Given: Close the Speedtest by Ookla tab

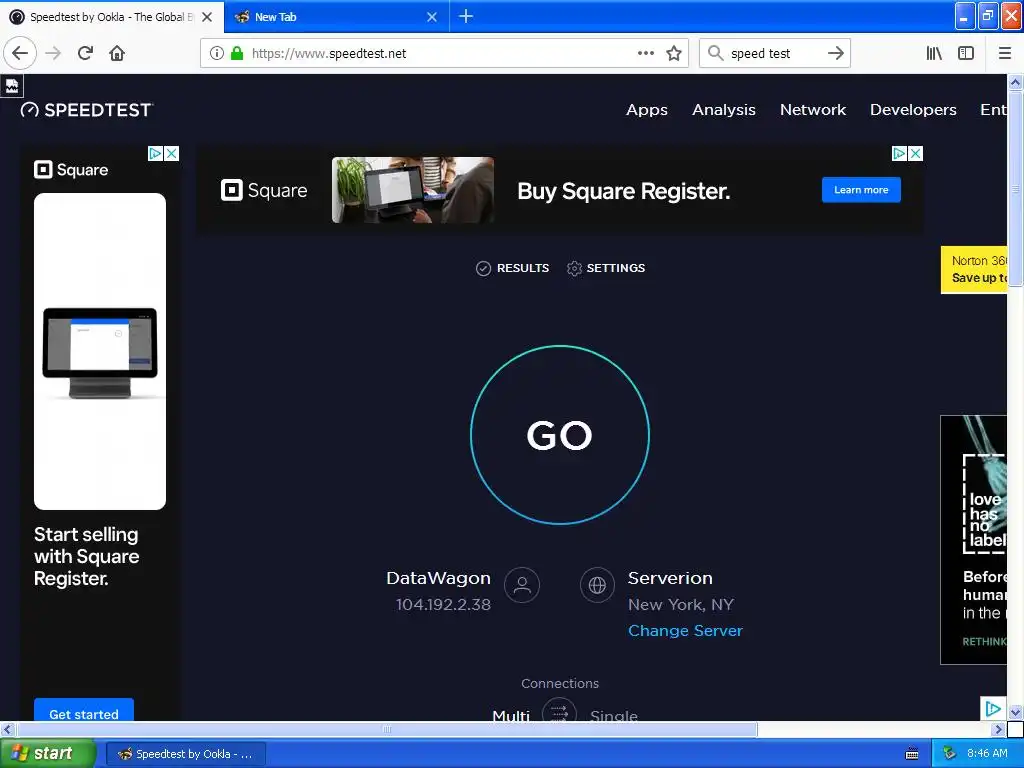Looking at the screenshot, I should 207,17.
